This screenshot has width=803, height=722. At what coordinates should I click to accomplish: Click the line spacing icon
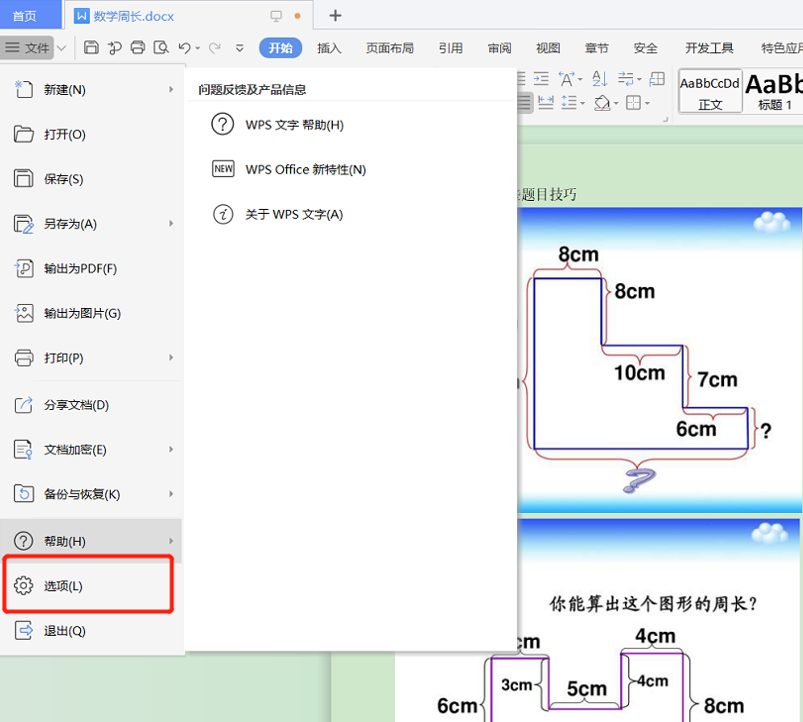pos(570,103)
